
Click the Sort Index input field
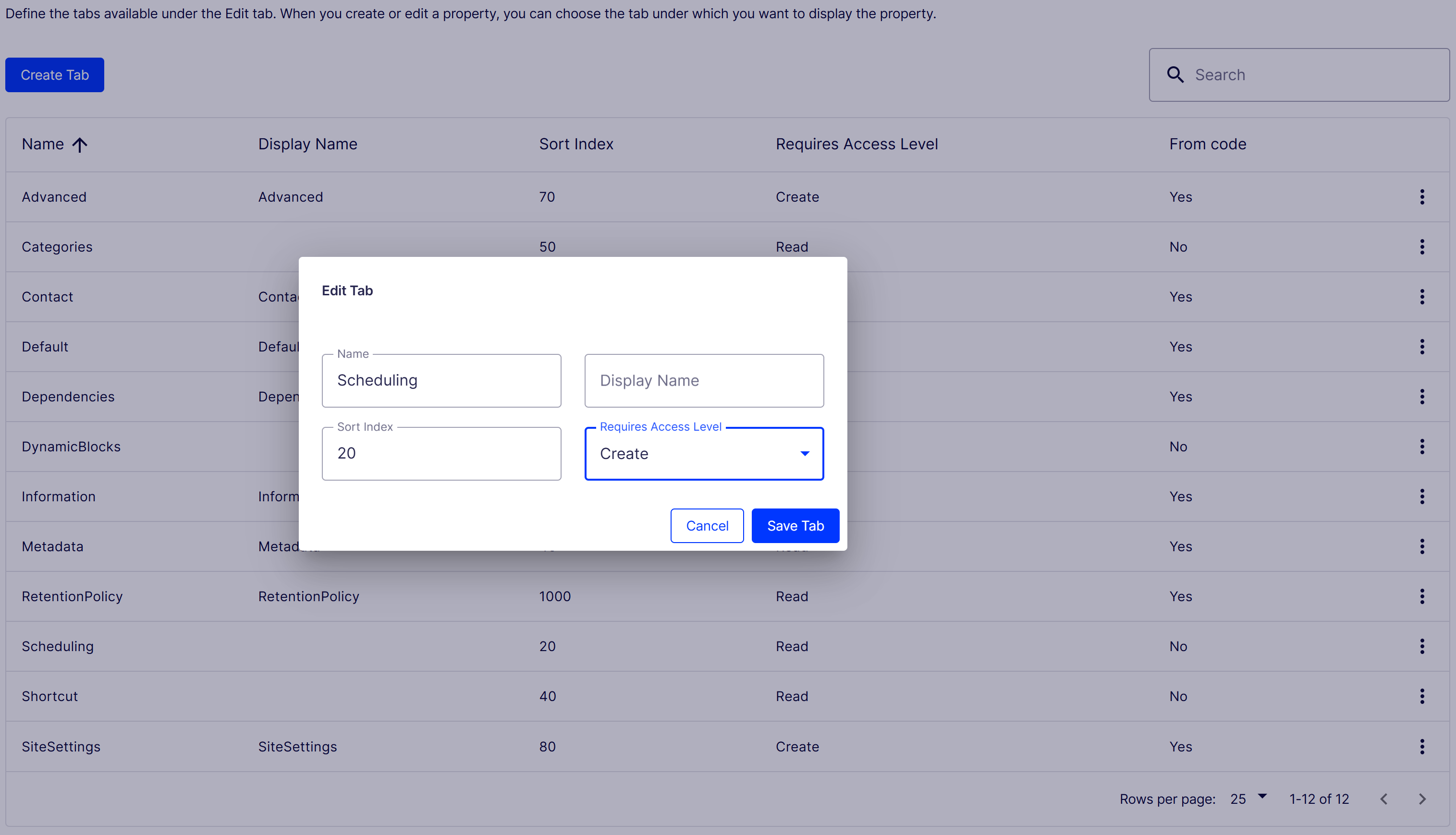point(441,454)
